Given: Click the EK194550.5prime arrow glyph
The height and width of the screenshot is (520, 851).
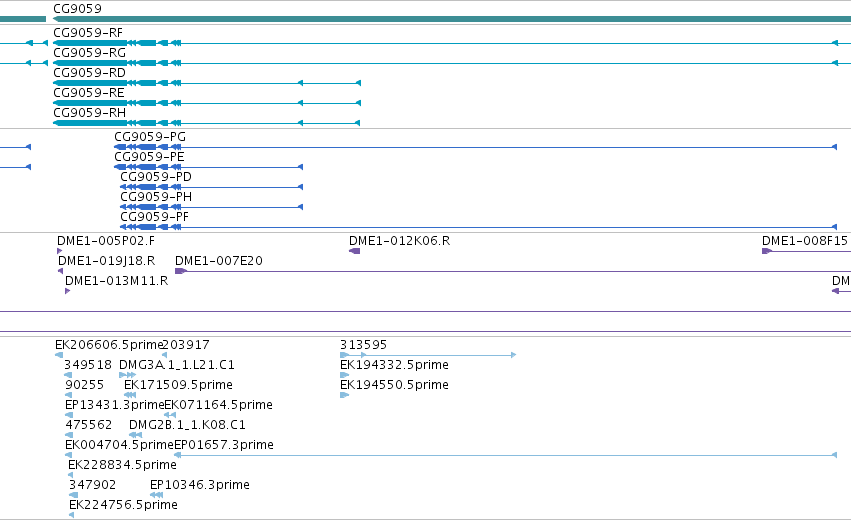Looking at the screenshot, I should [344, 395].
